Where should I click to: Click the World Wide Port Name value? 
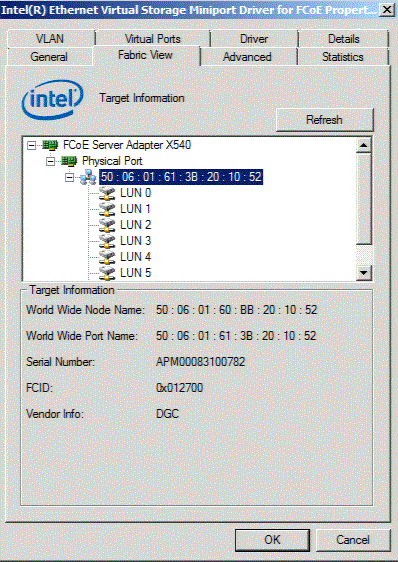coord(236,336)
